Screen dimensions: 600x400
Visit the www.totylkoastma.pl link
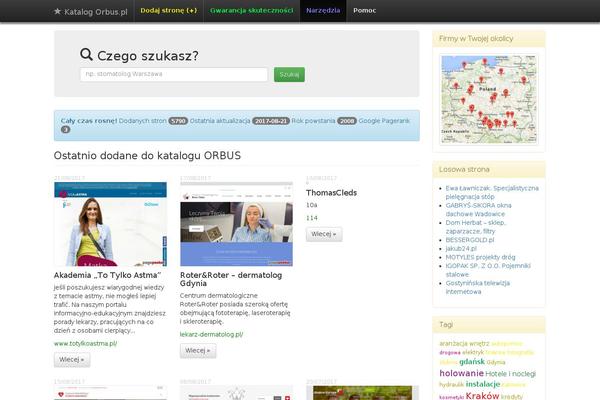tap(85, 344)
